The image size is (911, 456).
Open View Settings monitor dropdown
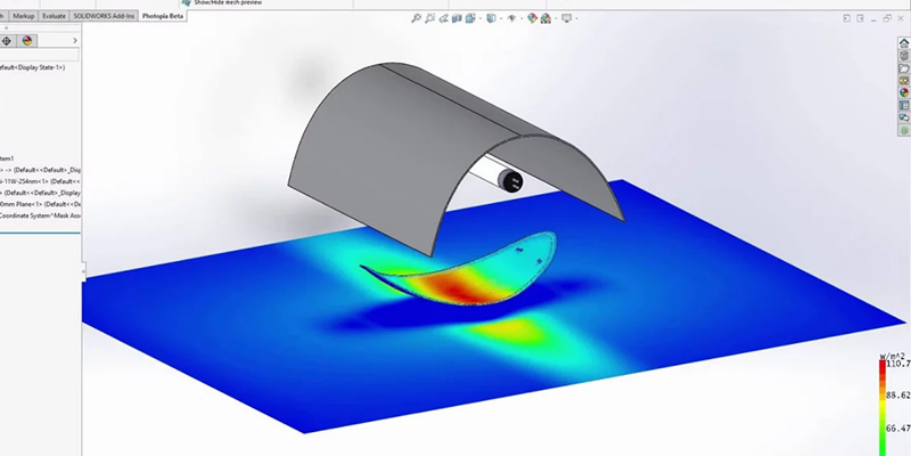coord(567,18)
